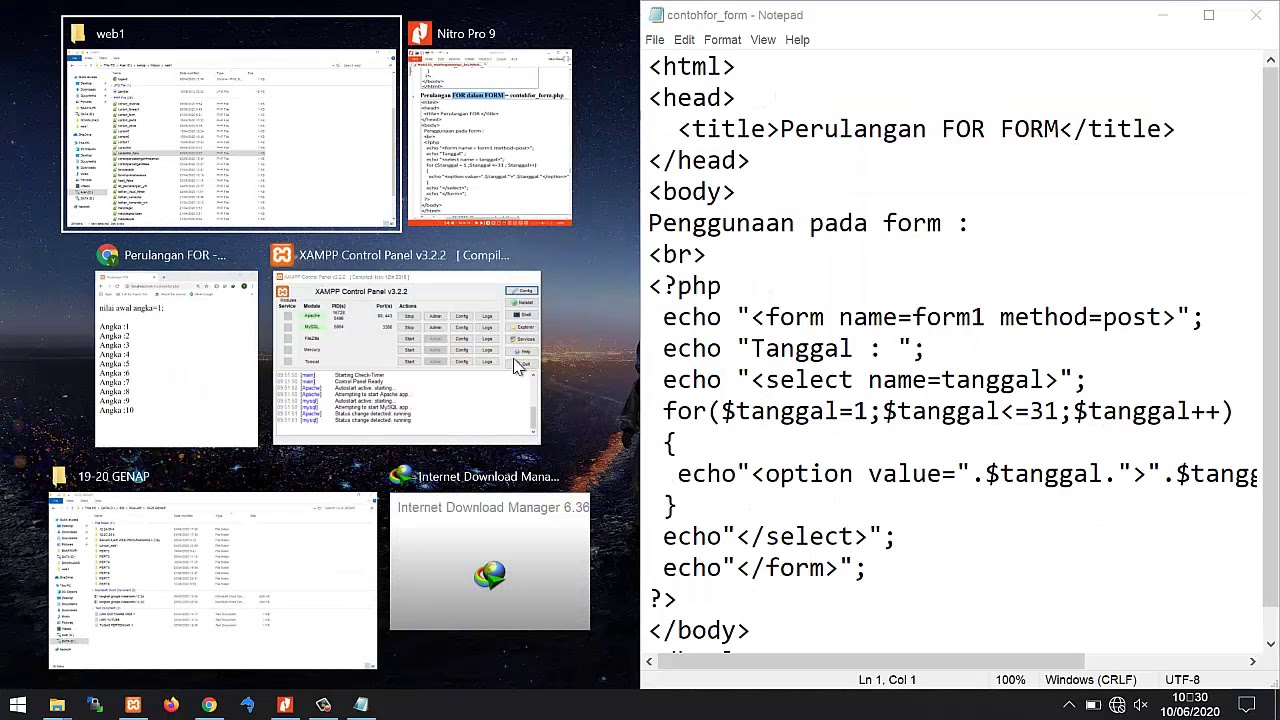The image size is (1280, 720).
Task: Maximize the Notepad window
Action: 1209,15
